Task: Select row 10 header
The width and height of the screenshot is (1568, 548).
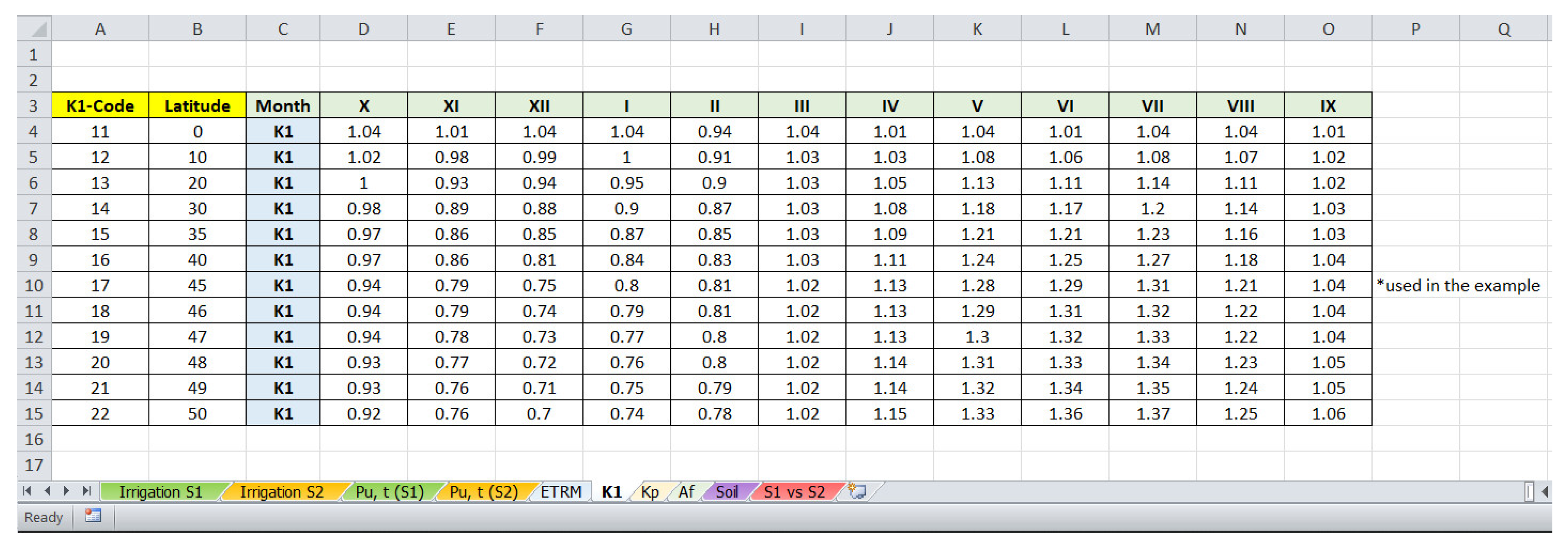Action: point(34,286)
